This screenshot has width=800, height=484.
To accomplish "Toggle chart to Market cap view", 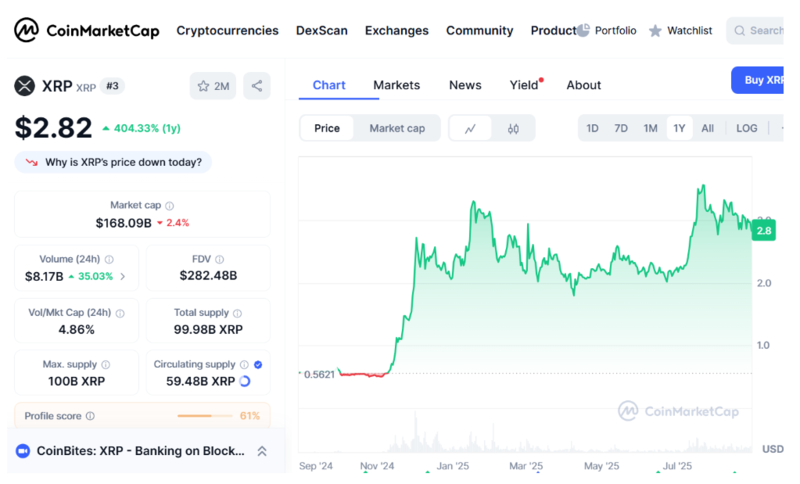I will (397, 128).
